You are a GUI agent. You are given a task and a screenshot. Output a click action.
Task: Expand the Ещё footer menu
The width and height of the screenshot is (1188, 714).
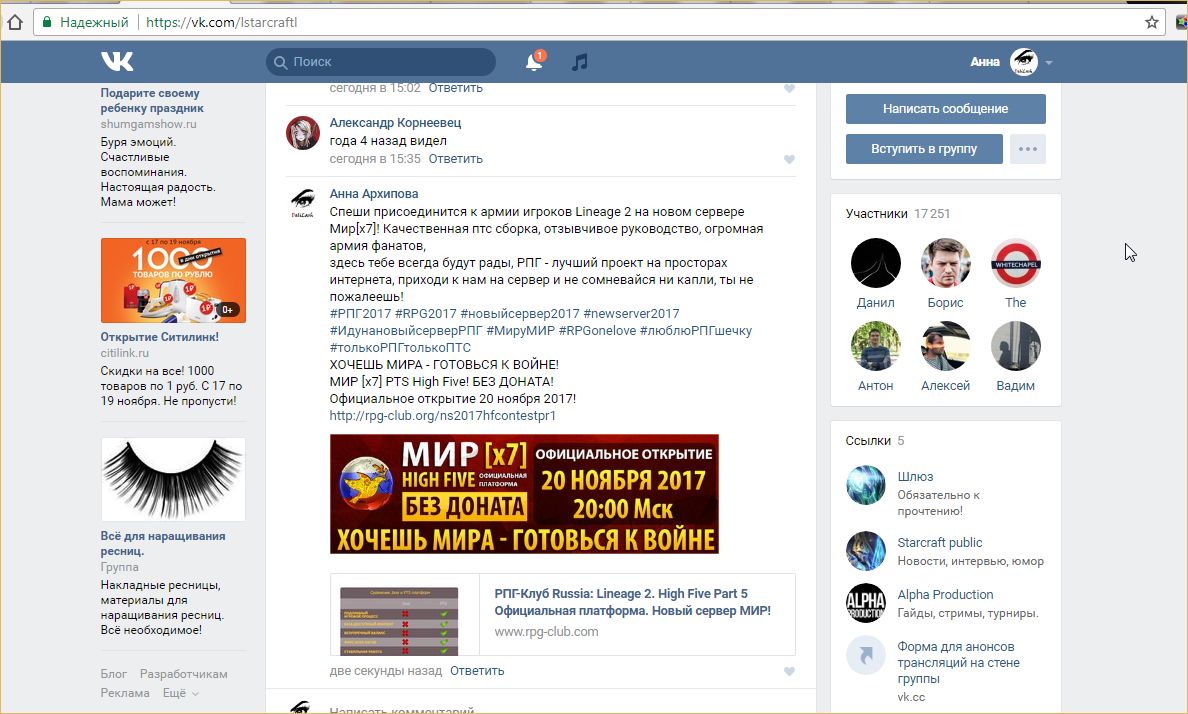pyautogui.click(x=180, y=693)
